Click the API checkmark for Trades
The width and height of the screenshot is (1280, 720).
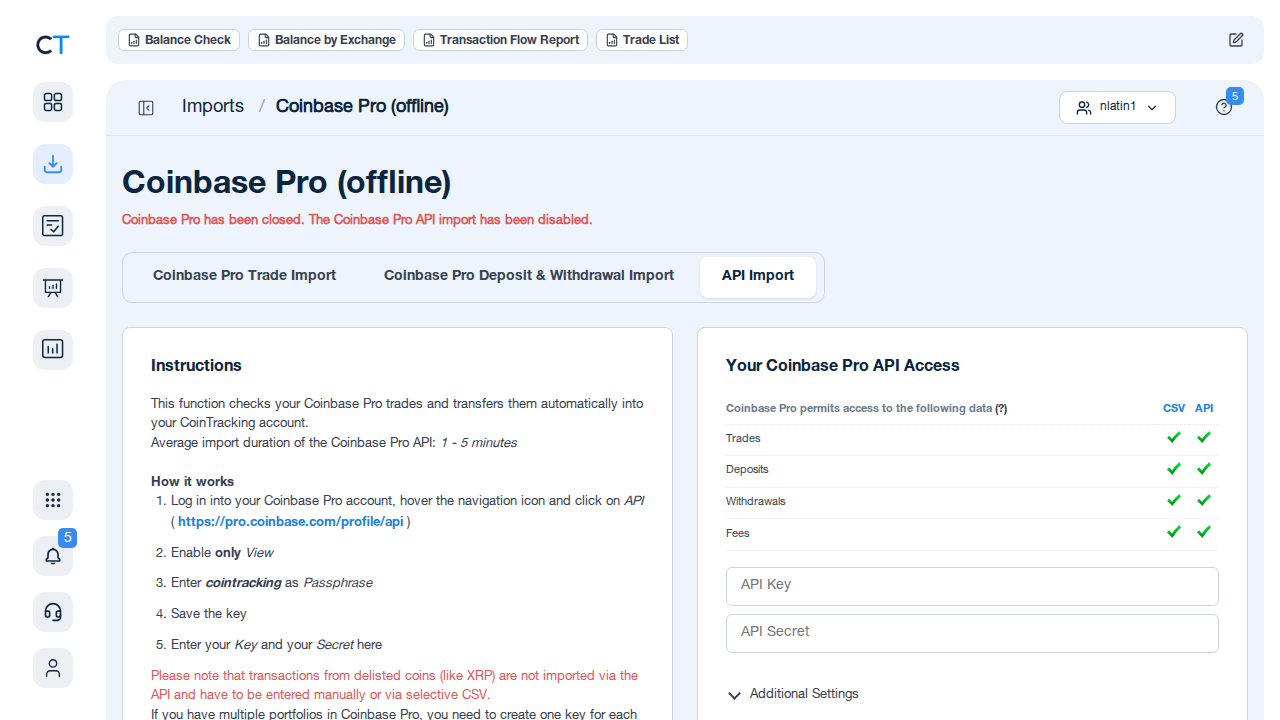(1204, 437)
